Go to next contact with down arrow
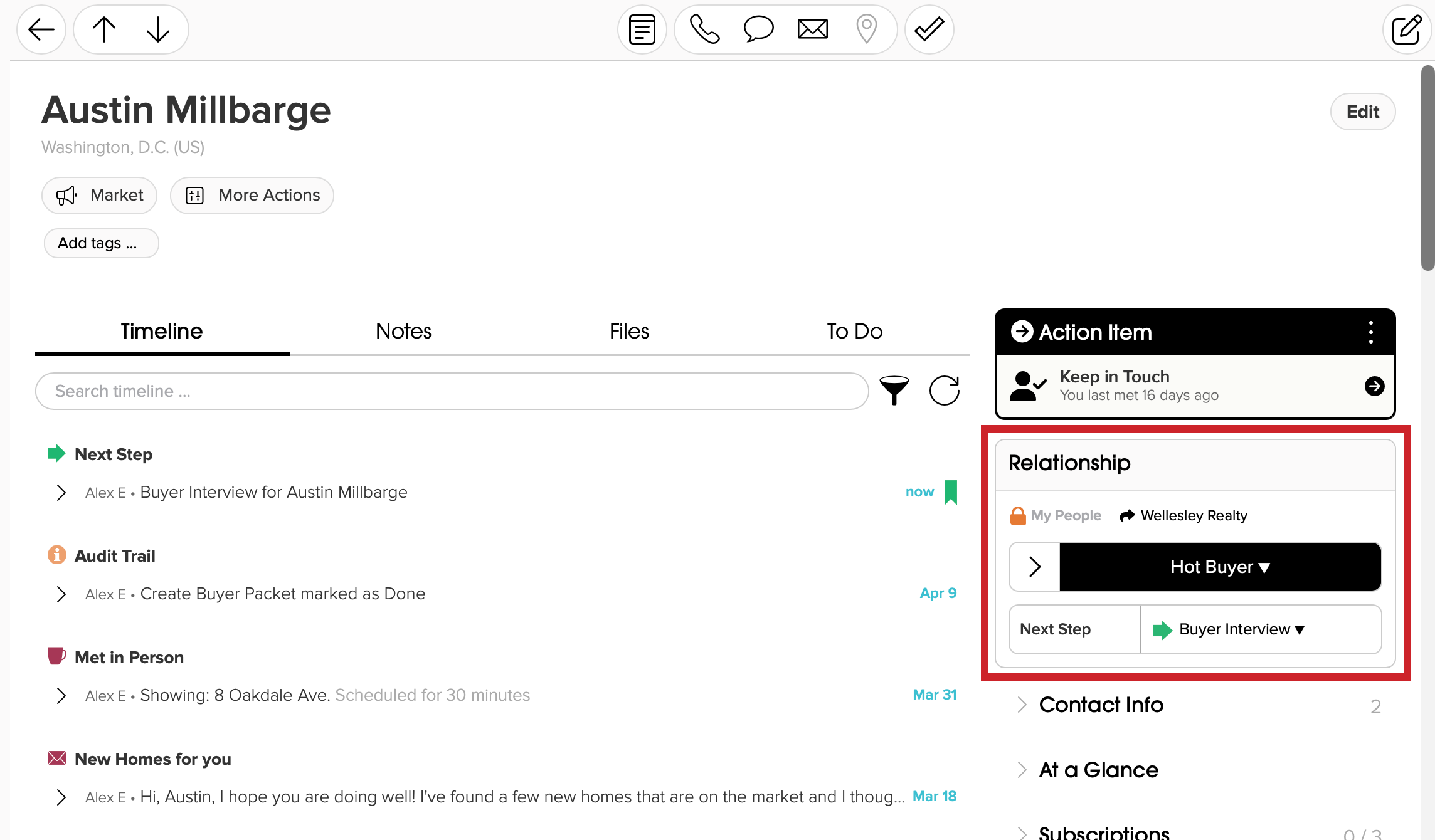Image resolution: width=1435 pixels, height=840 pixels. [158, 29]
